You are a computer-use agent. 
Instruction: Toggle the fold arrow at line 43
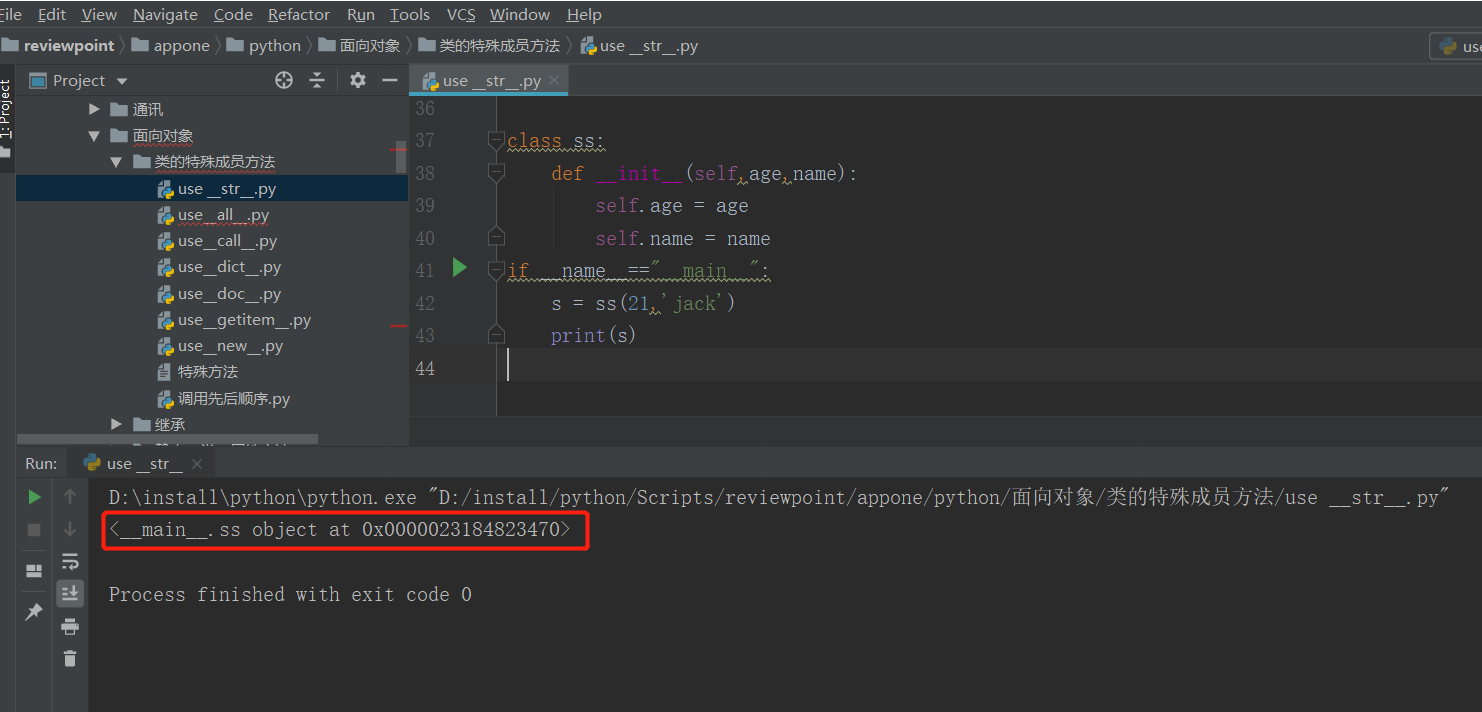coord(496,334)
